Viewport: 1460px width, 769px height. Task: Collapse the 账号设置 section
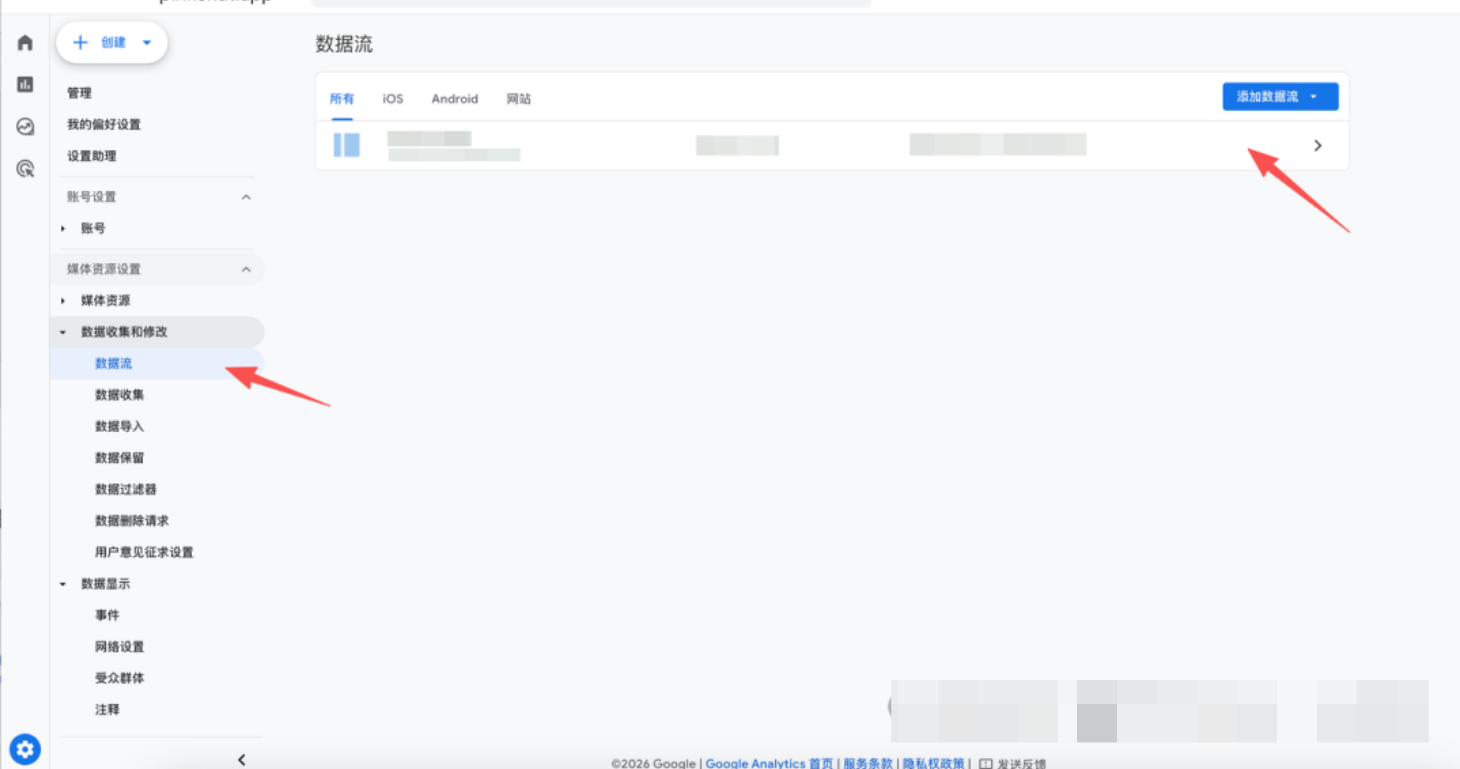246,197
